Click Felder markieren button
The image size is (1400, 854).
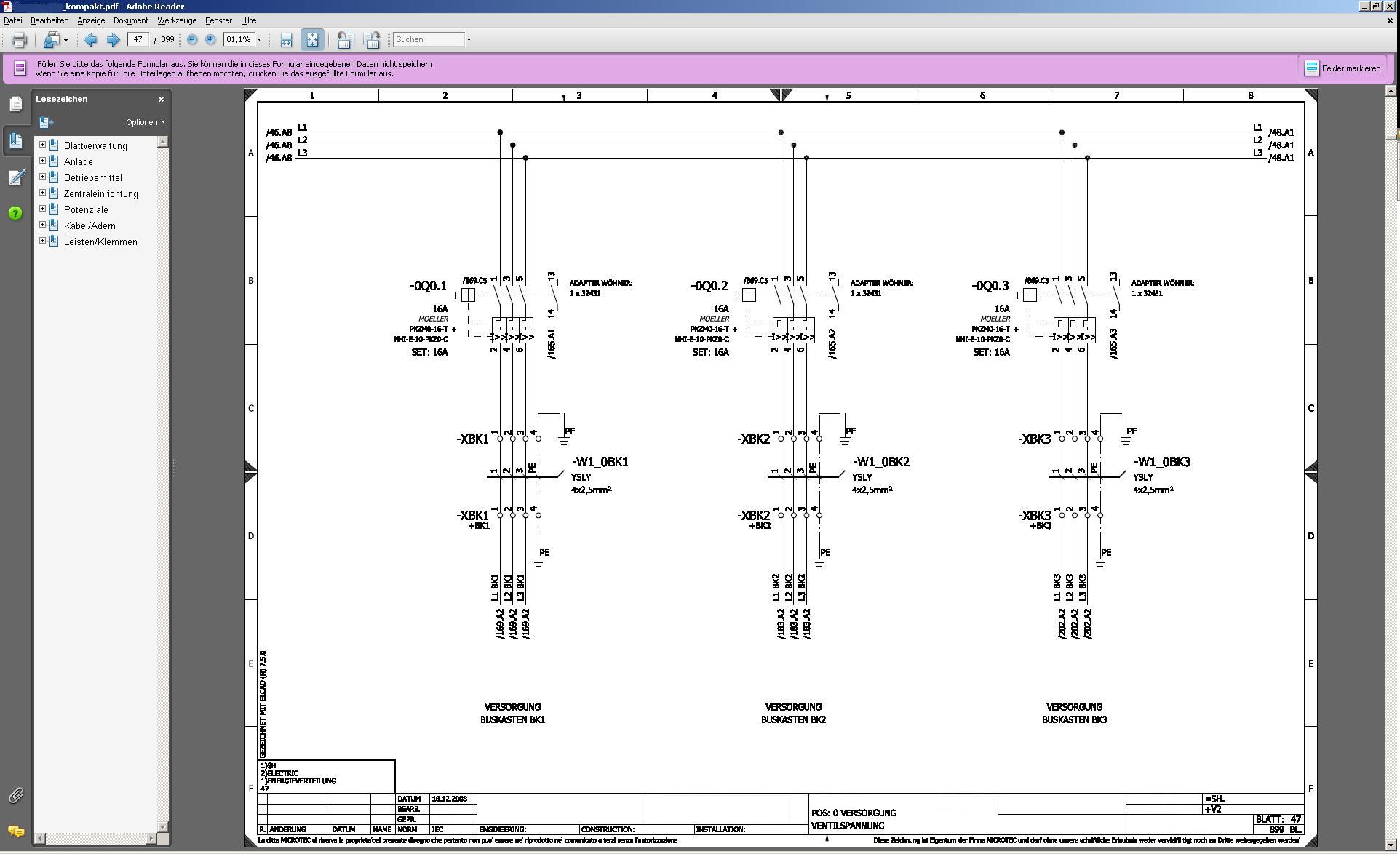point(1343,68)
